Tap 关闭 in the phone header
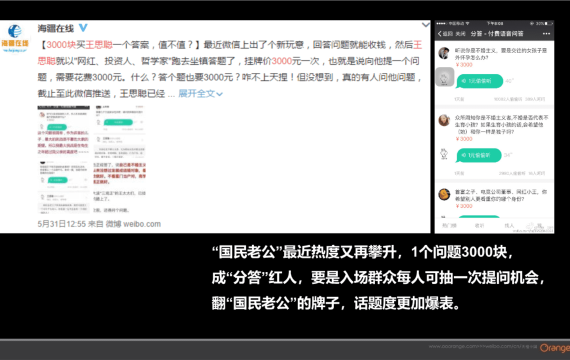The width and height of the screenshot is (570, 360). (x=461, y=34)
